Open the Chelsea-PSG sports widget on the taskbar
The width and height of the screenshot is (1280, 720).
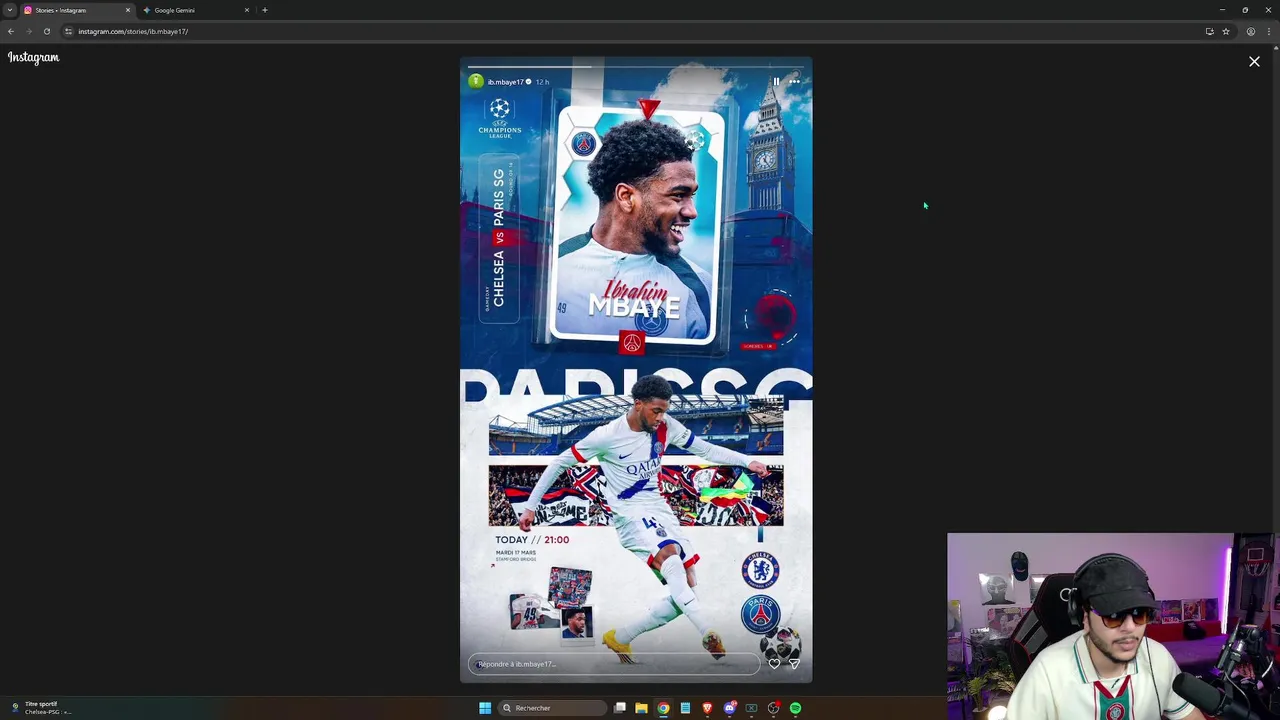pyautogui.click(x=40, y=708)
